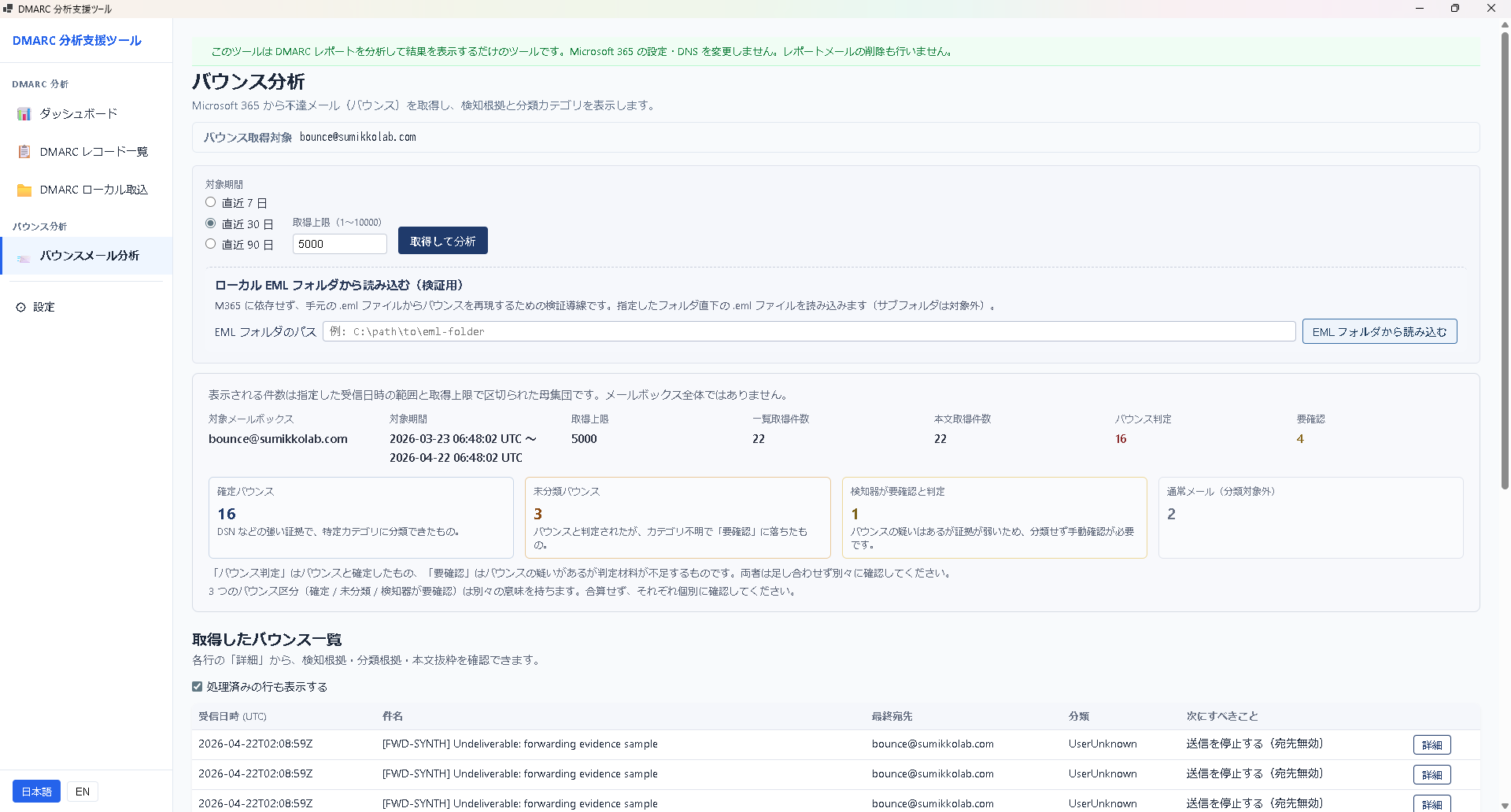Click bounce@sumikkolab.com under 対象メールボックス
The width and height of the screenshot is (1511, 812).
278,439
